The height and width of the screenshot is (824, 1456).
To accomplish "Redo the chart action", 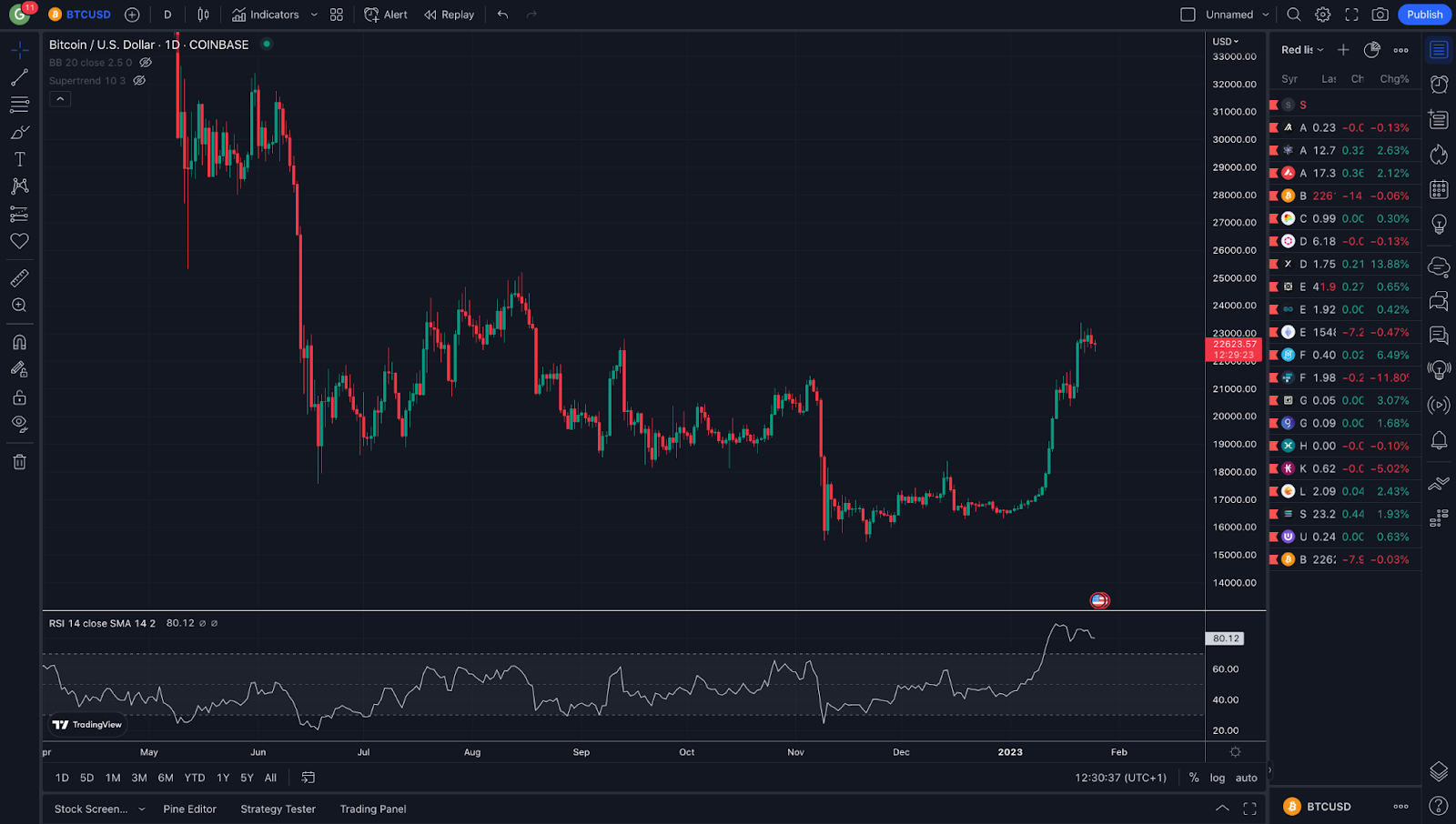I will [x=531, y=15].
